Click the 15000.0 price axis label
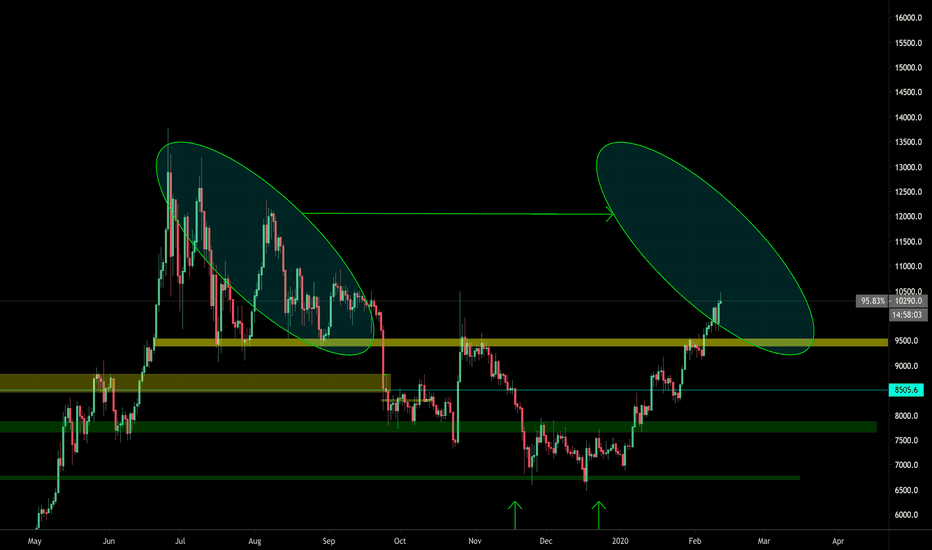Image resolution: width=932 pixels, height=550 pixels. pyautogui.click(x=908, y=68)
